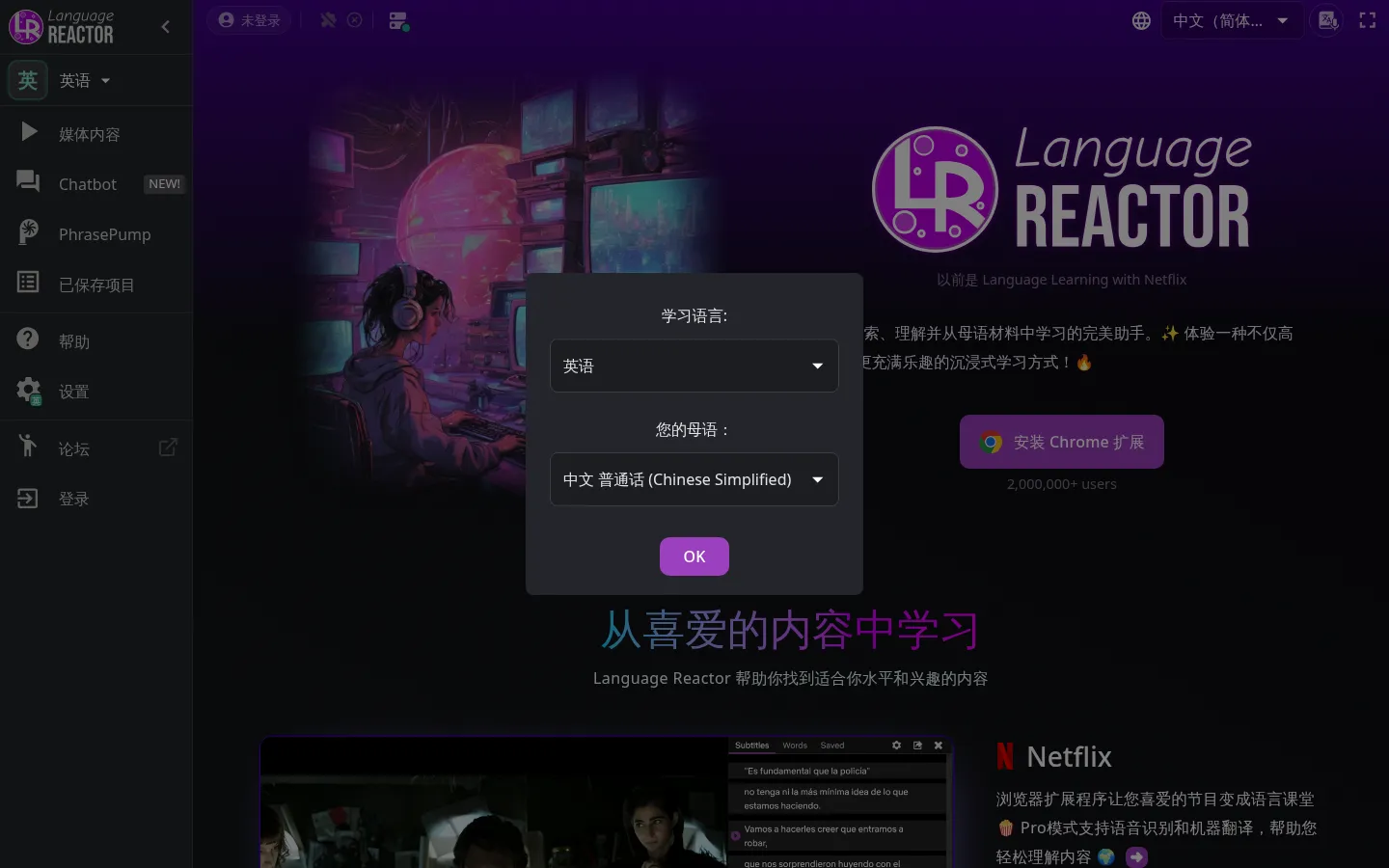This screenshot has height=868, width=1389.
Task: Collapse the sidebar with the chevron
Action: click(x=166, y=27)
